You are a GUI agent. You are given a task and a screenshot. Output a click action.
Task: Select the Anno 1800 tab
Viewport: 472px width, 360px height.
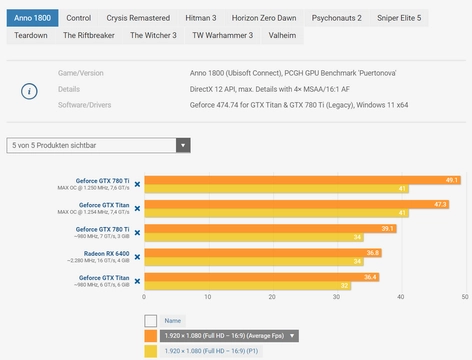32,18
